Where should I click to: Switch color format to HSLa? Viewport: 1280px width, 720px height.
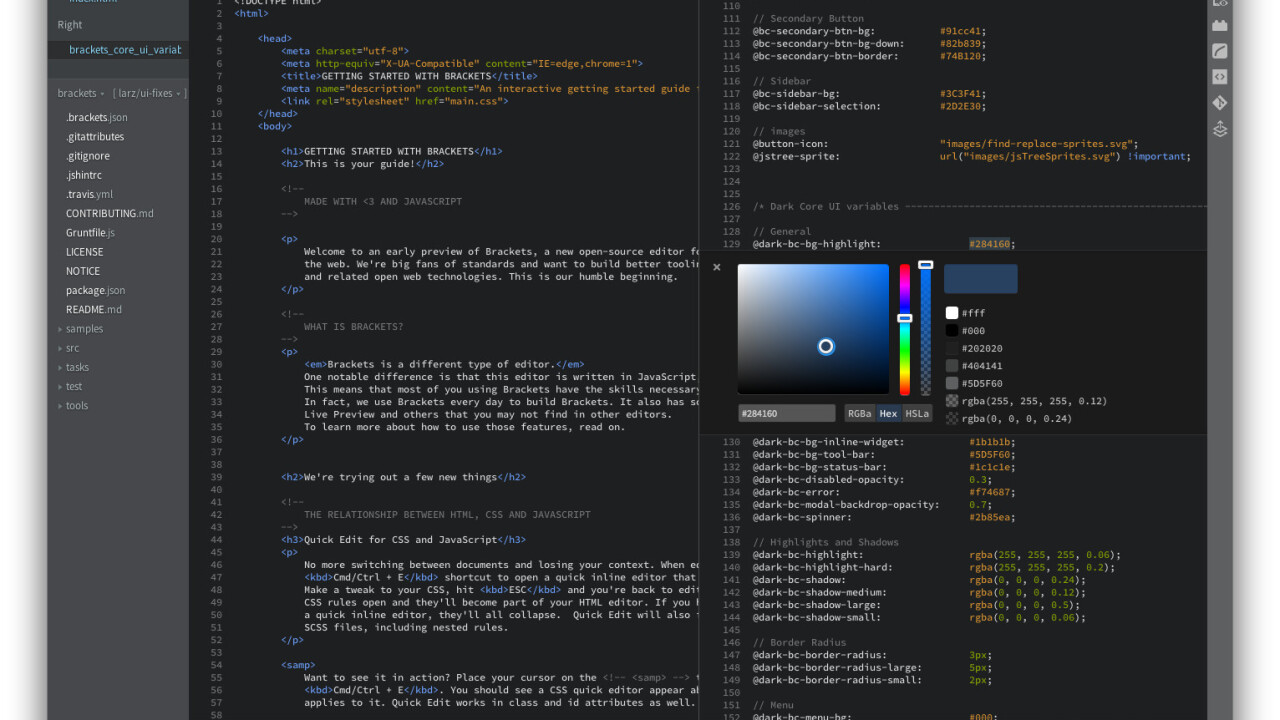coord(917,412)
